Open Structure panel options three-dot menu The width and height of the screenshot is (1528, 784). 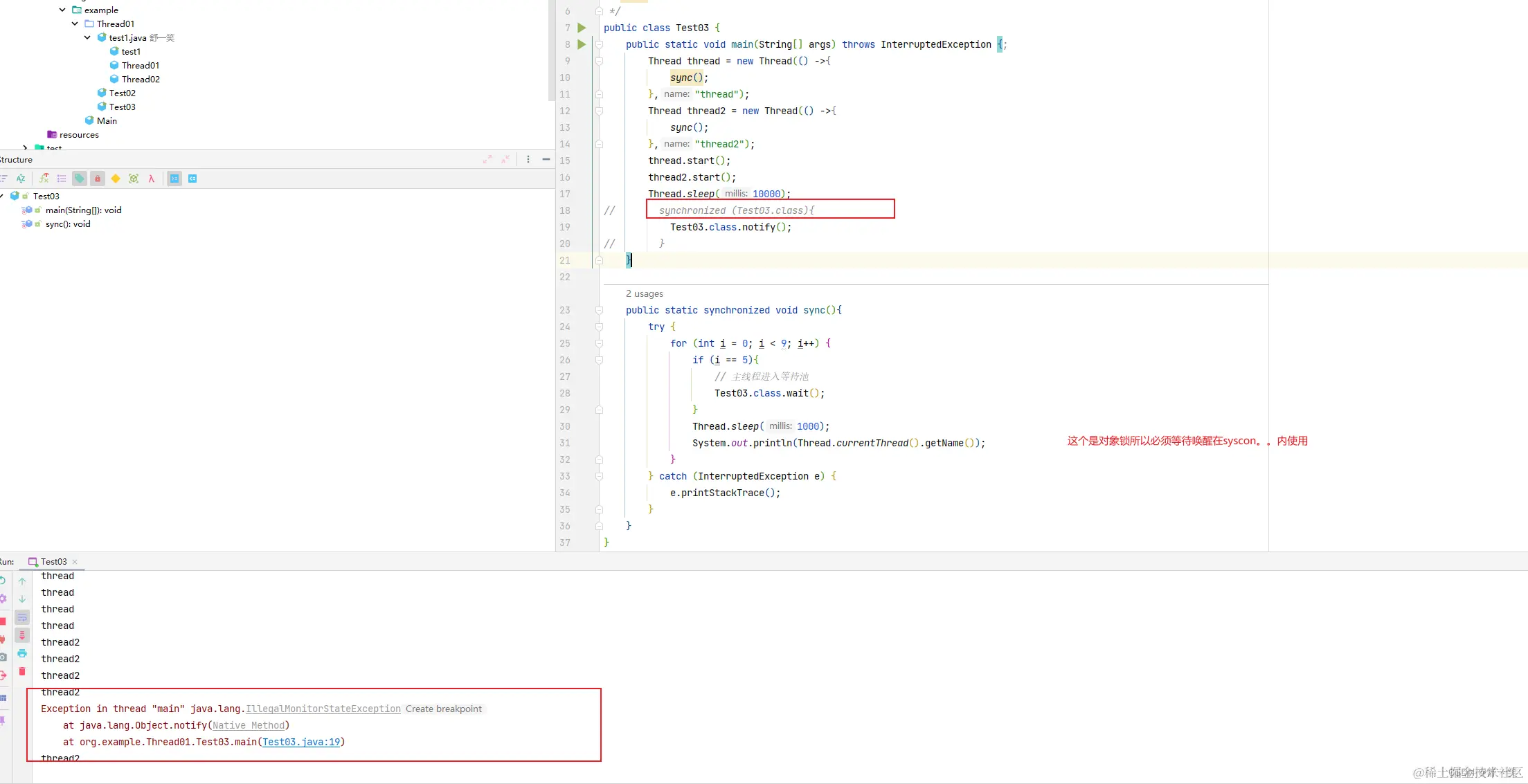(528, 159)
